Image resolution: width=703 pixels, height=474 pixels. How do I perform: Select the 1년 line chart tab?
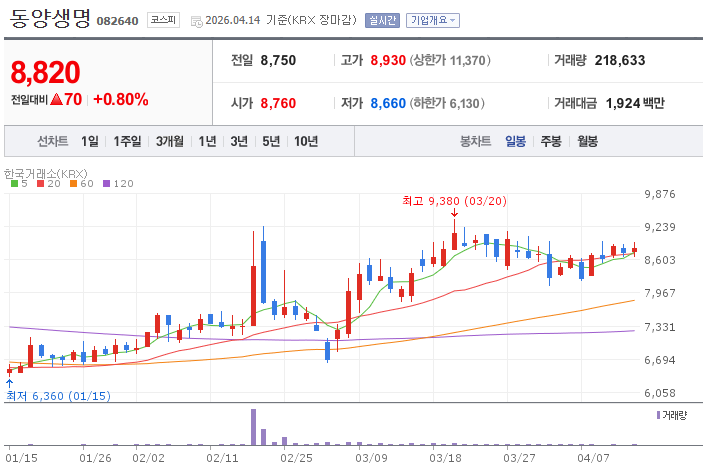(207, 141)
